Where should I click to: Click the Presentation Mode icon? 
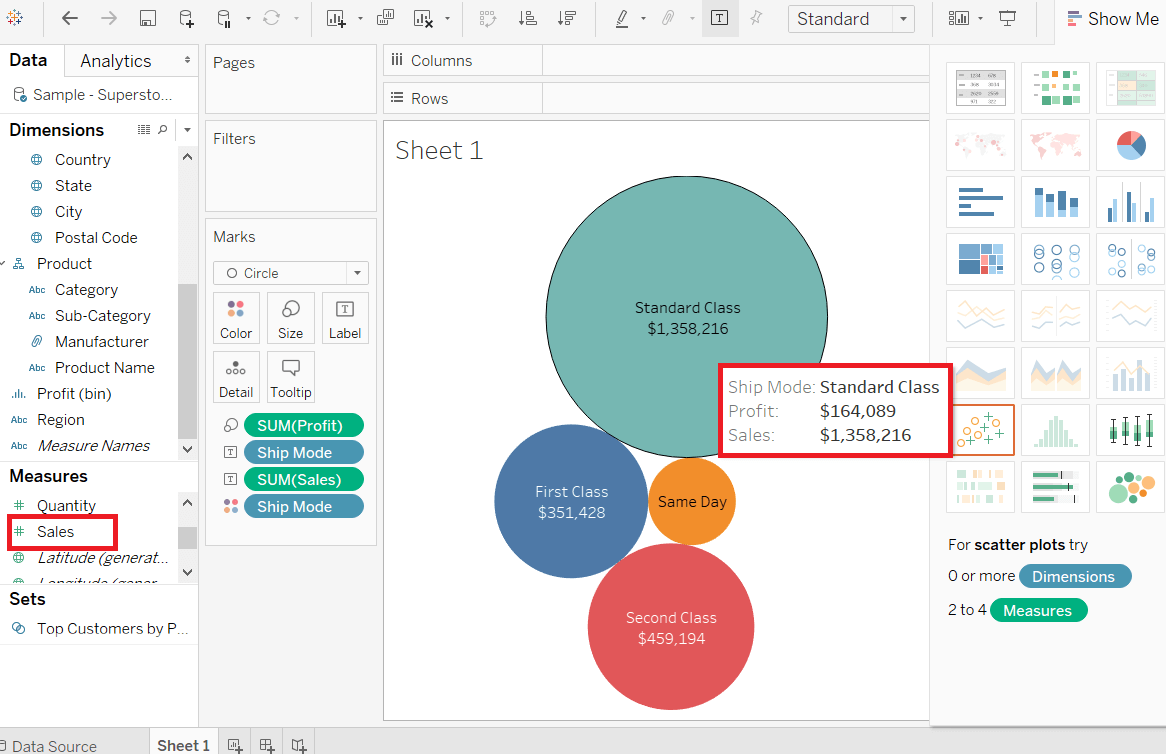1008,19
